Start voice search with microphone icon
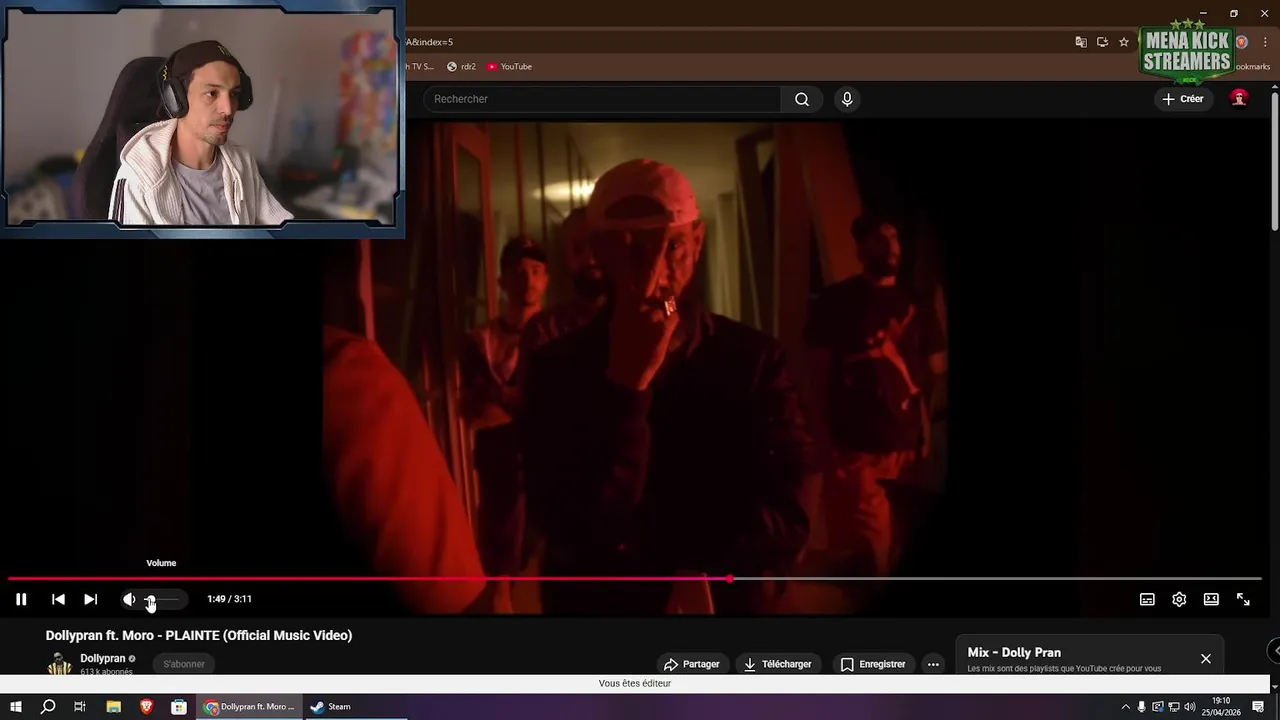The width and height of the screenshot is (1280, 720). pyautogui.click(x=847, y=99)
